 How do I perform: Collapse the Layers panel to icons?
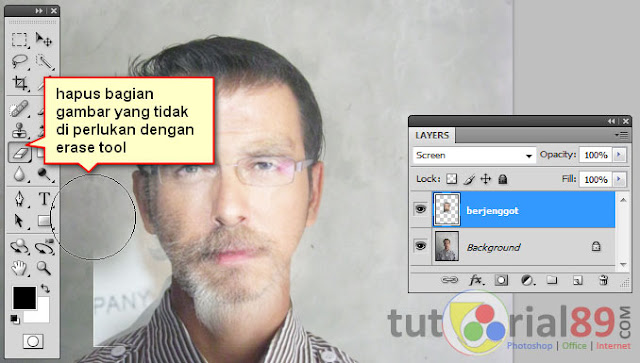point(611,121)
